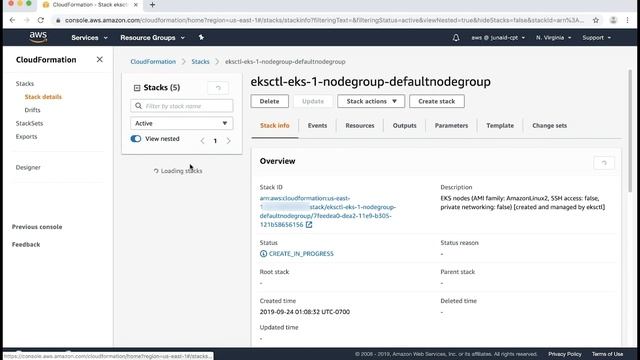The width and height of the screenshot is (640, 360).
Task: Click the Create stack button
Action: point(437,101)
